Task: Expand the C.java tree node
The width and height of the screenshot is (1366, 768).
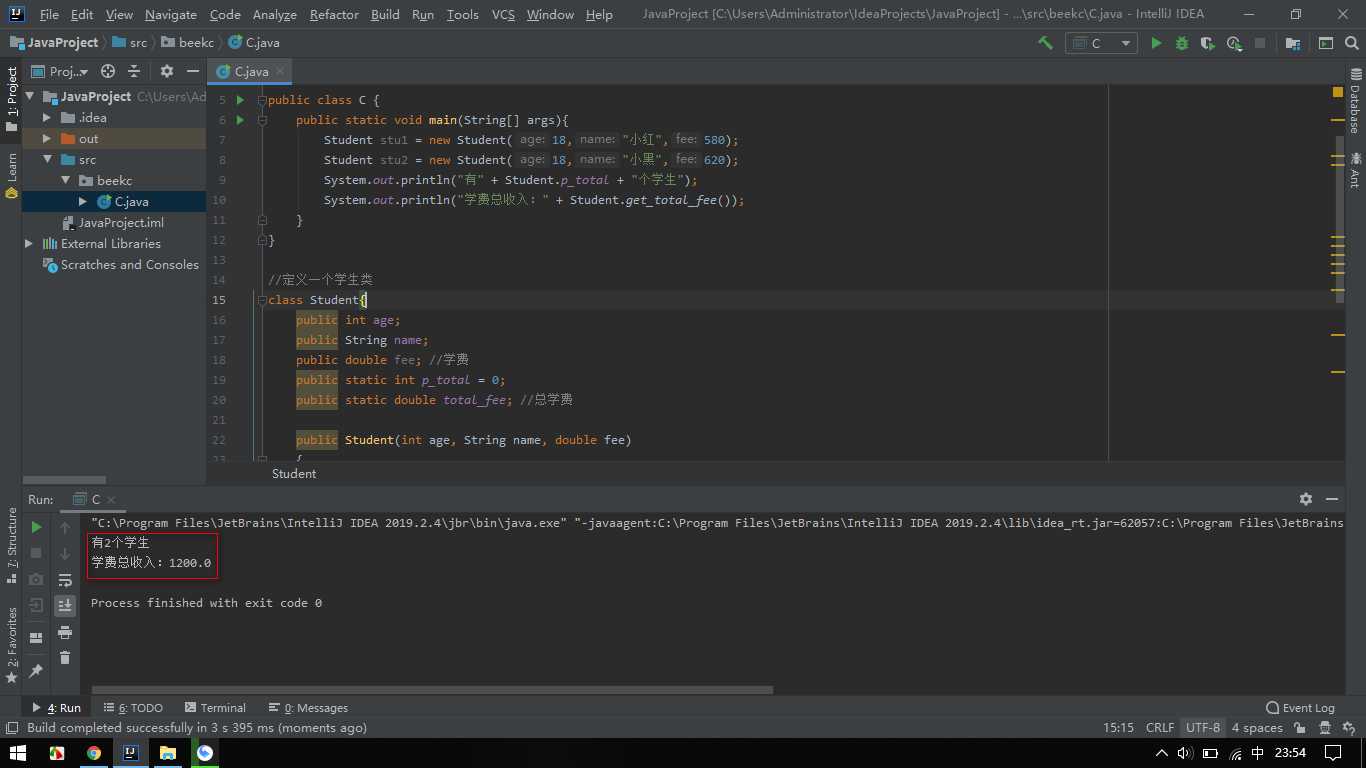Action: (x=84, y=201)
